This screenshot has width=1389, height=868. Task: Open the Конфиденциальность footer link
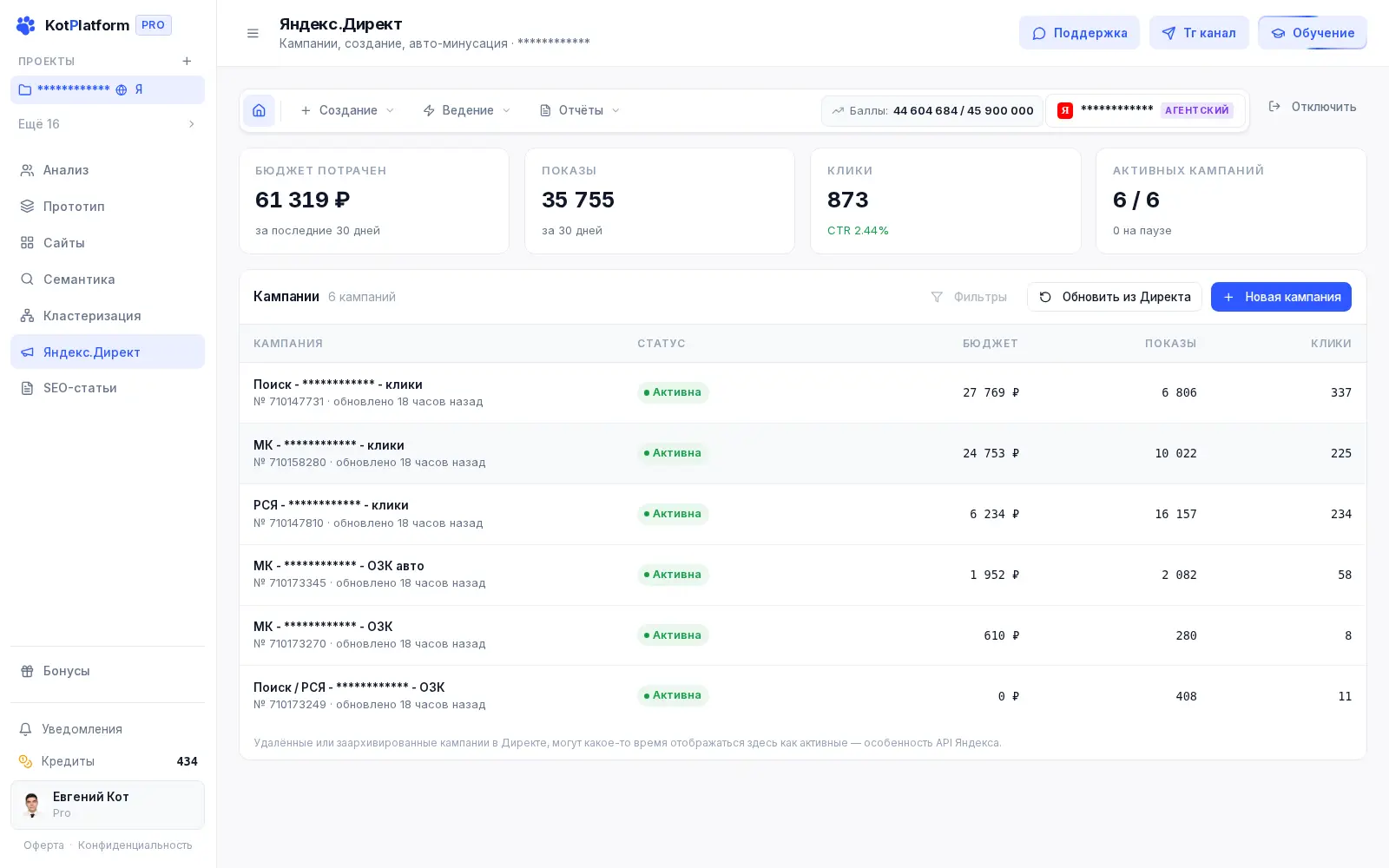(x=135, y=845)
